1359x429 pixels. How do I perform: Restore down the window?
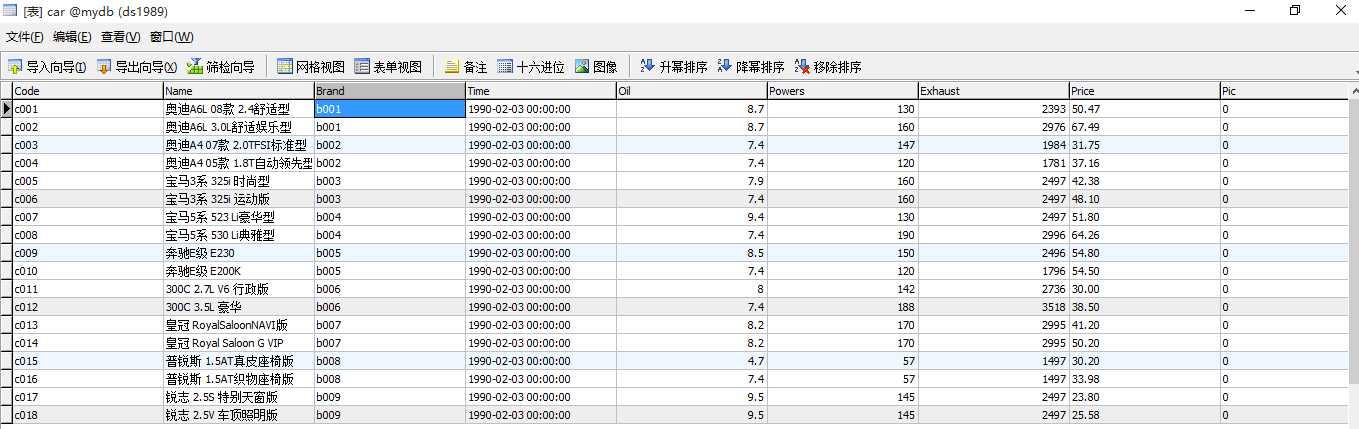click(1295, 10)
